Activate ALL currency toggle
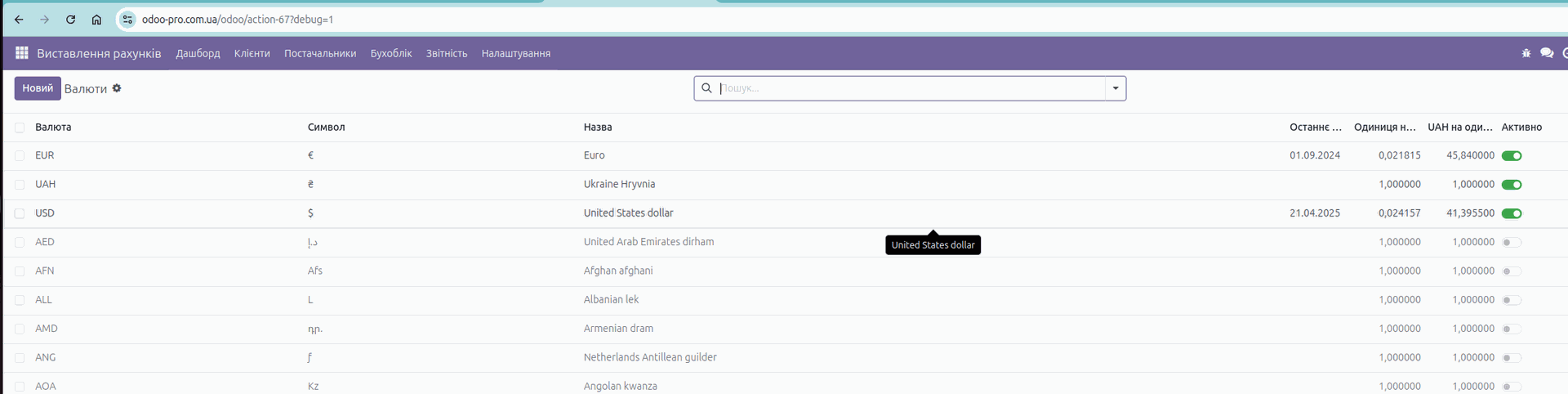 1512,300
